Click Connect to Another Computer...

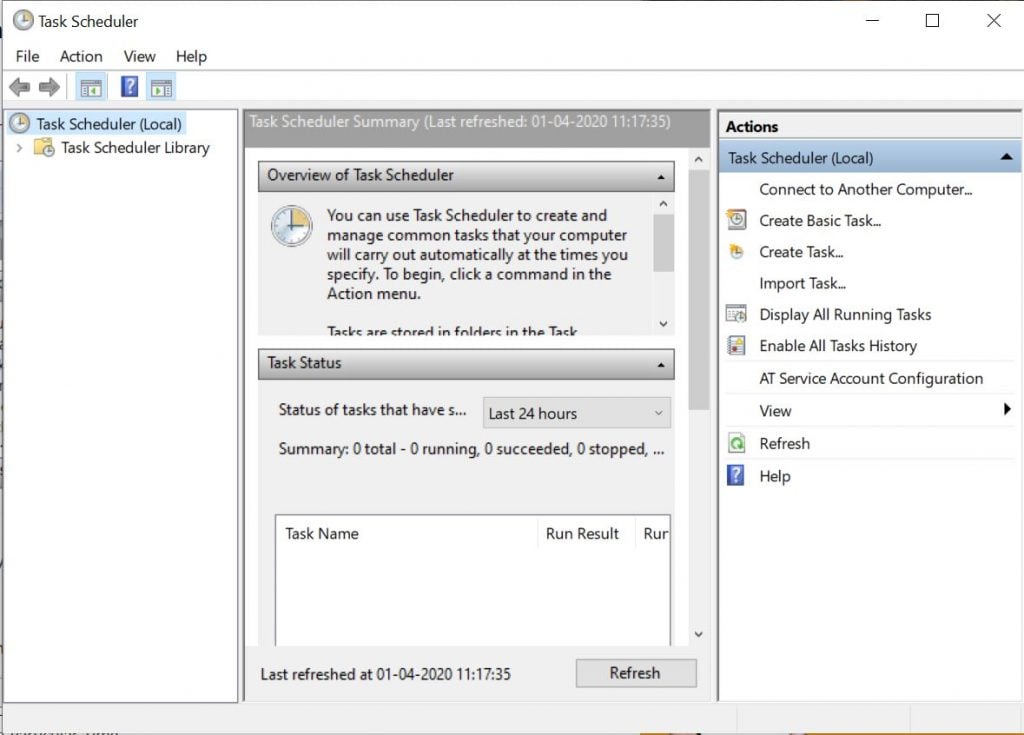(x=865, y=189)
